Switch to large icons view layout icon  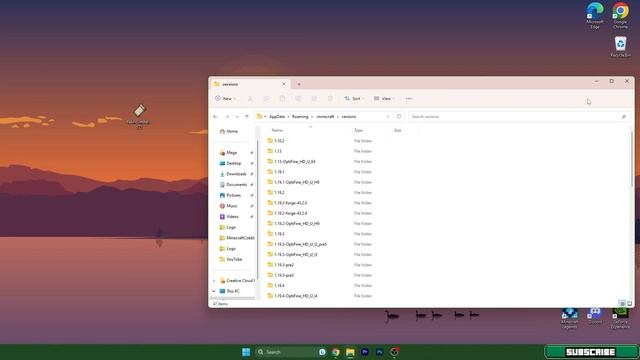point(629,304)
